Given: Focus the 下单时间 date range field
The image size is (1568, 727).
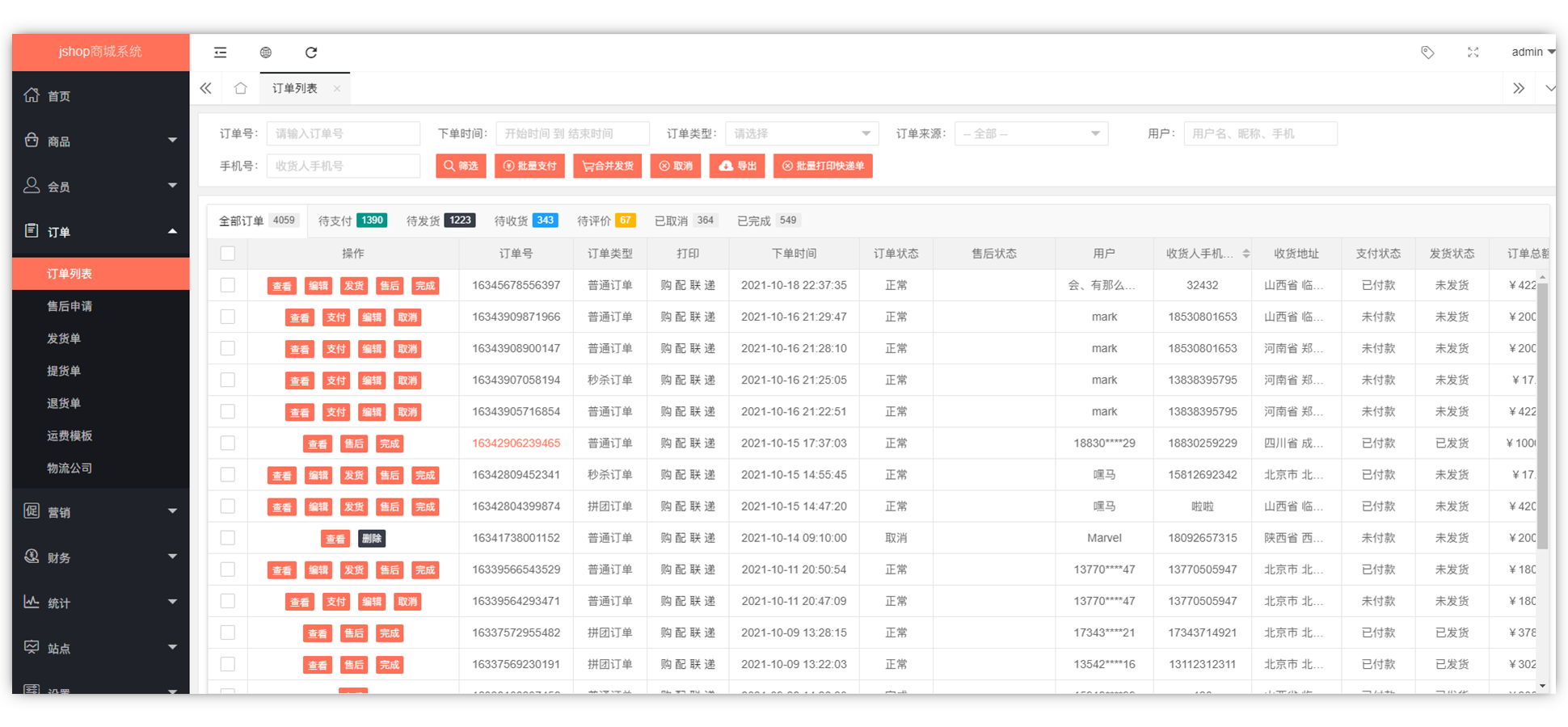Looking at the screenshot, I should click(x=573, y=133).
